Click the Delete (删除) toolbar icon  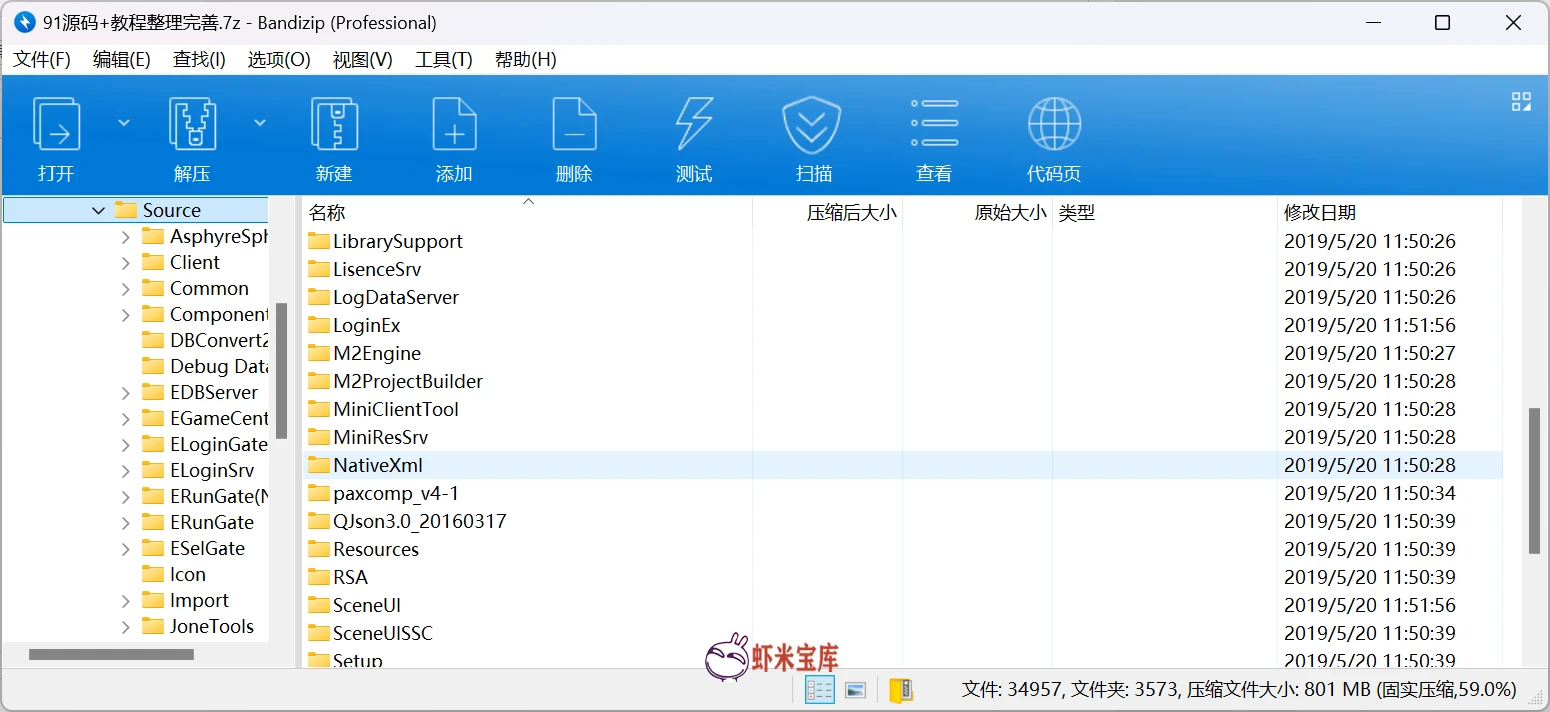[574, 124]
